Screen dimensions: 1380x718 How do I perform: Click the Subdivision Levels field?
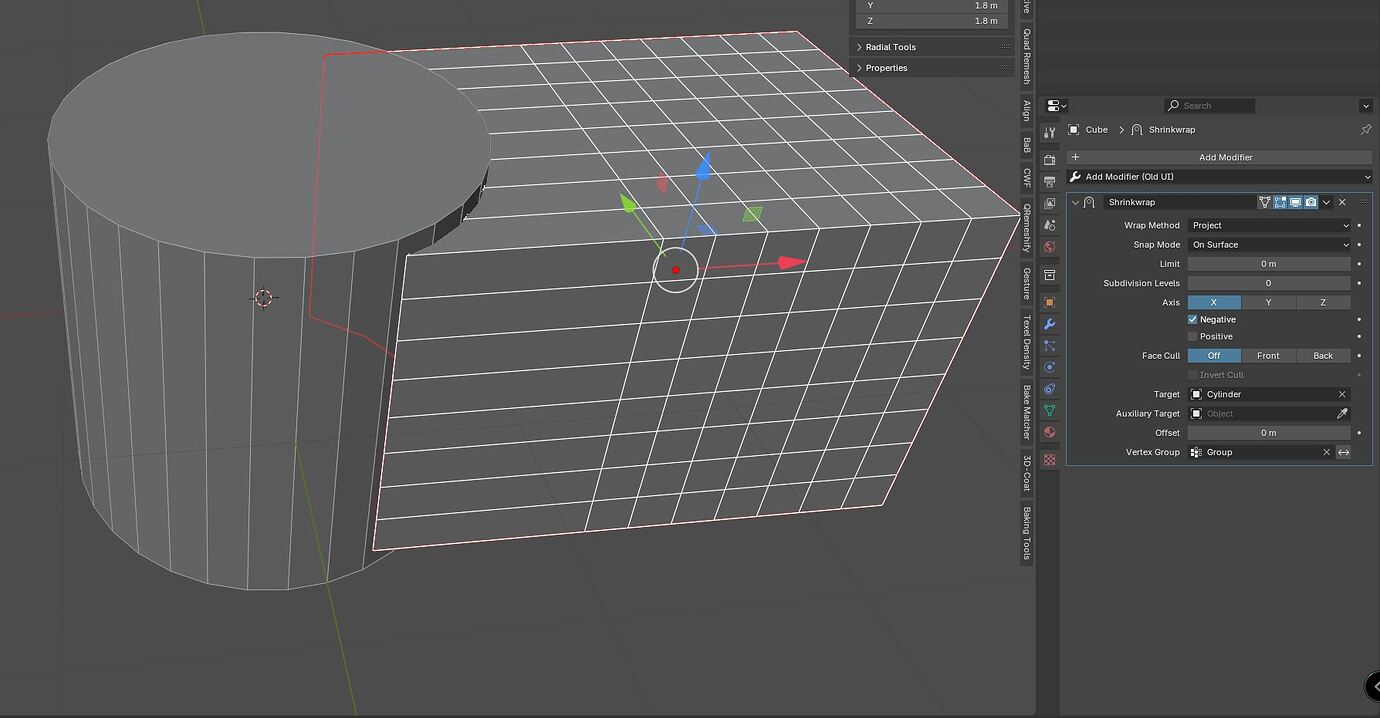[x=1269, y=283]
